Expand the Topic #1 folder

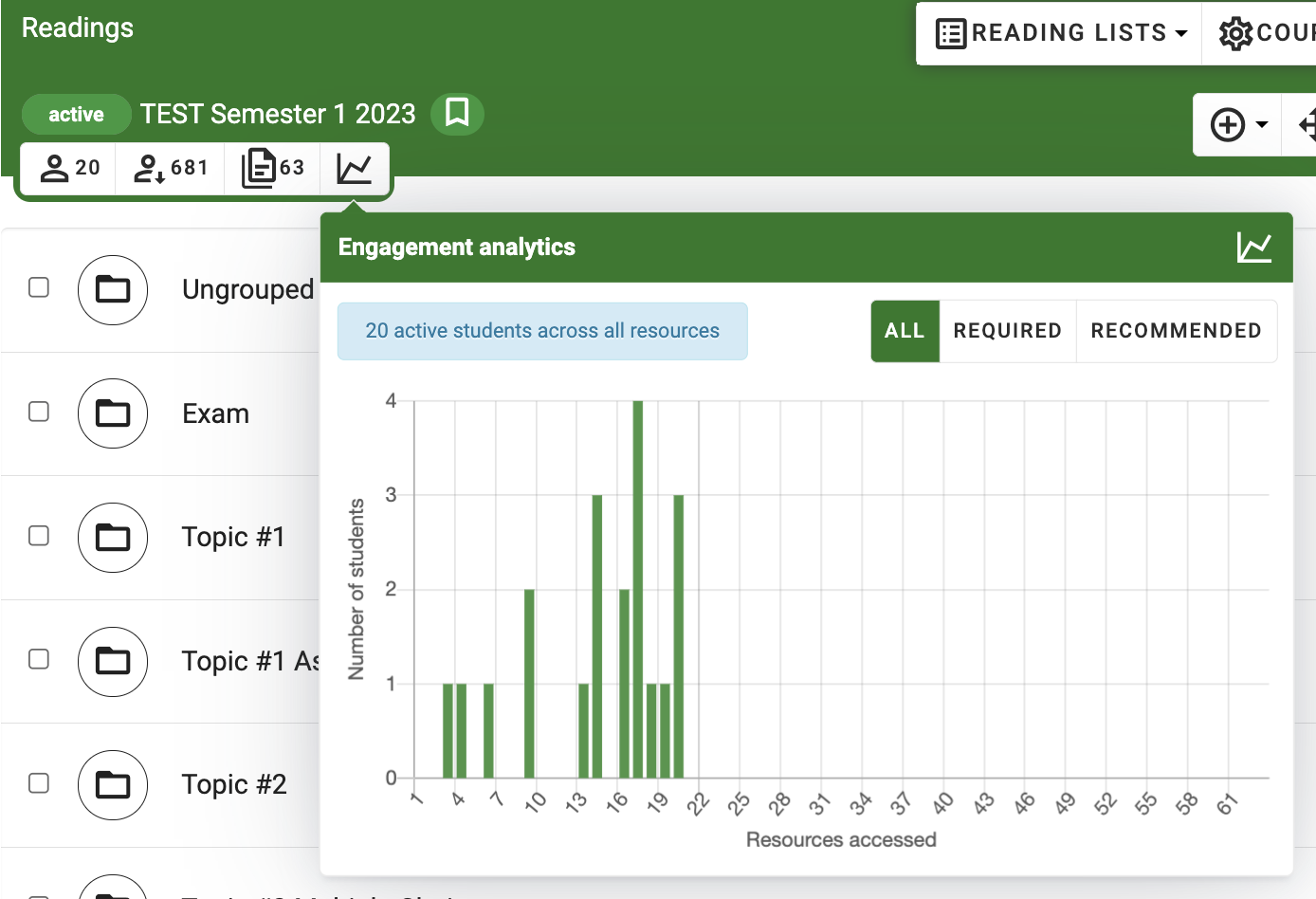(112, 537)
